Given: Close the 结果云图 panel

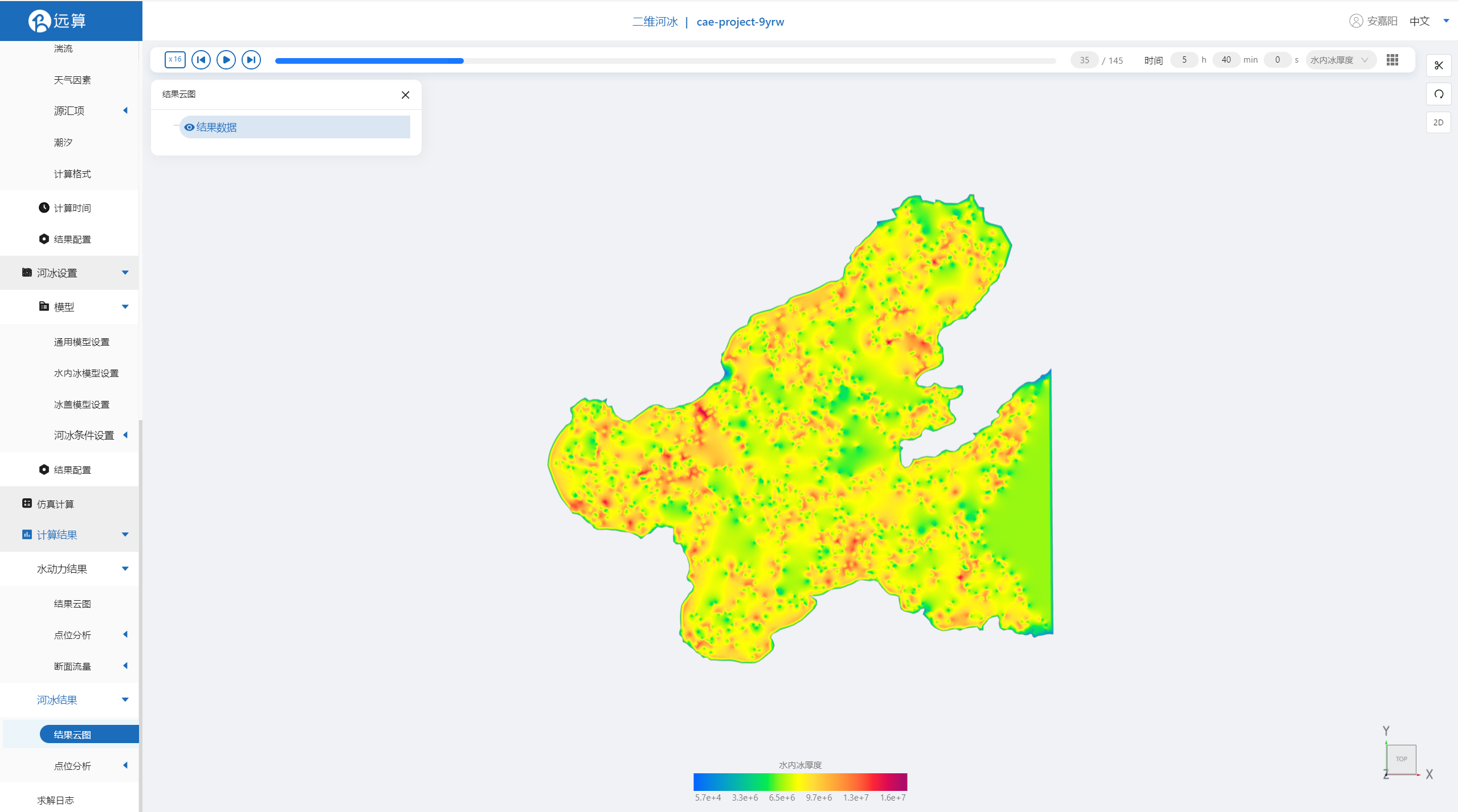Looking at the screenshot, I should (x=406, y=95).
